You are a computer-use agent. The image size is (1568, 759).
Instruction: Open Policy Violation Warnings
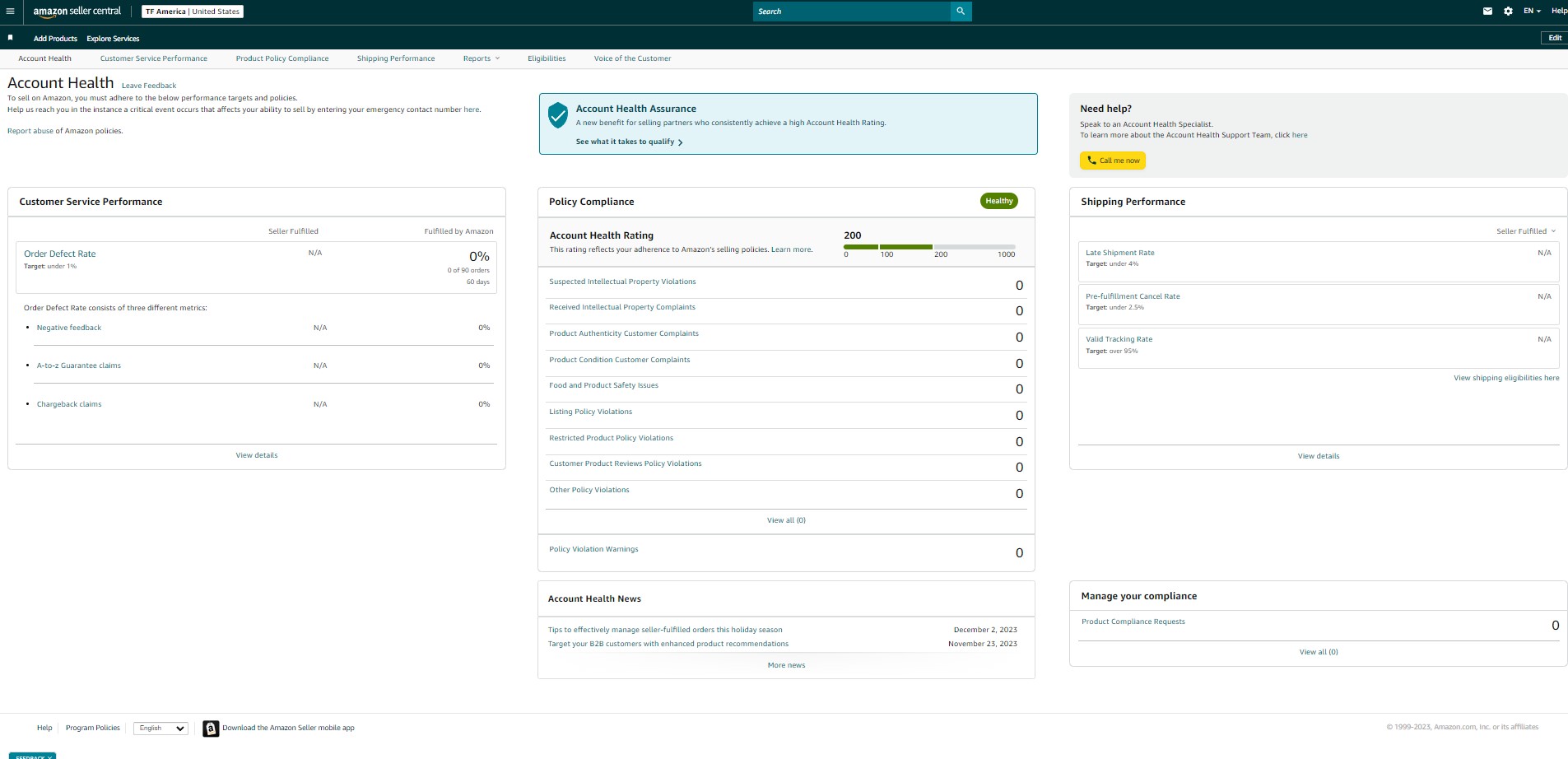pyautogui.click(x=593, y=549)
